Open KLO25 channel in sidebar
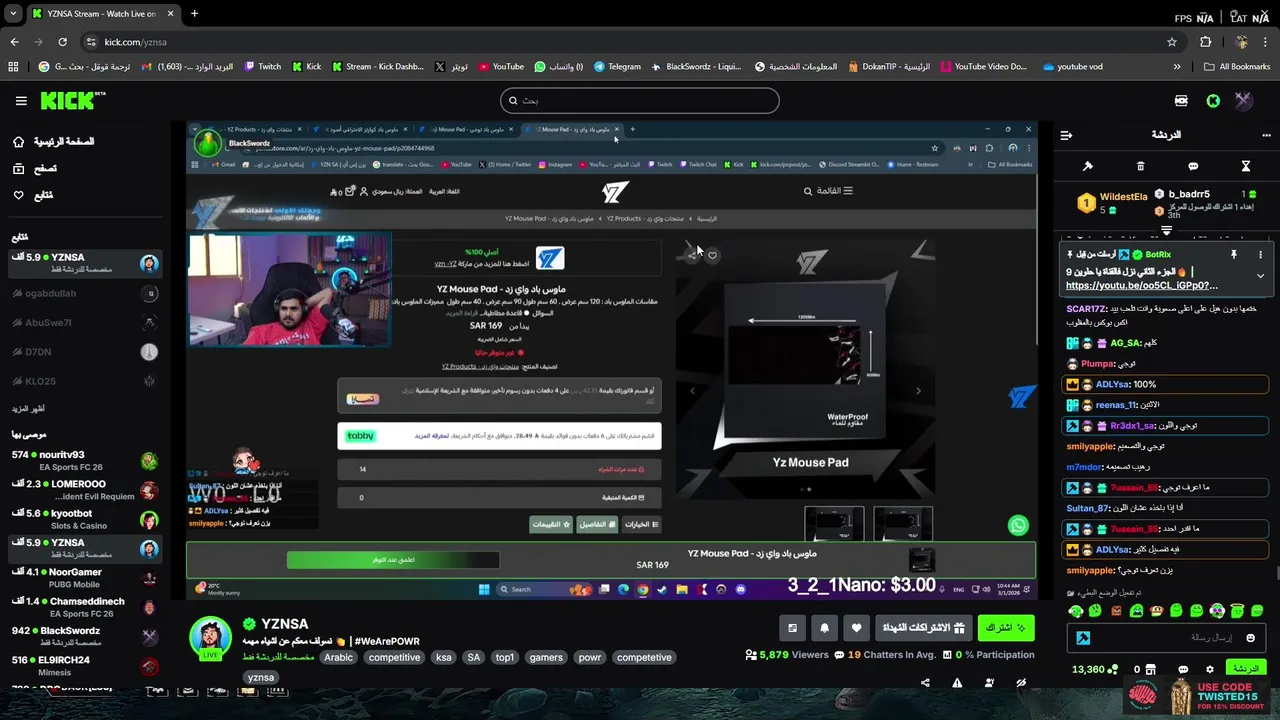This screenshot has width=1280, height=720. point(84,381)
